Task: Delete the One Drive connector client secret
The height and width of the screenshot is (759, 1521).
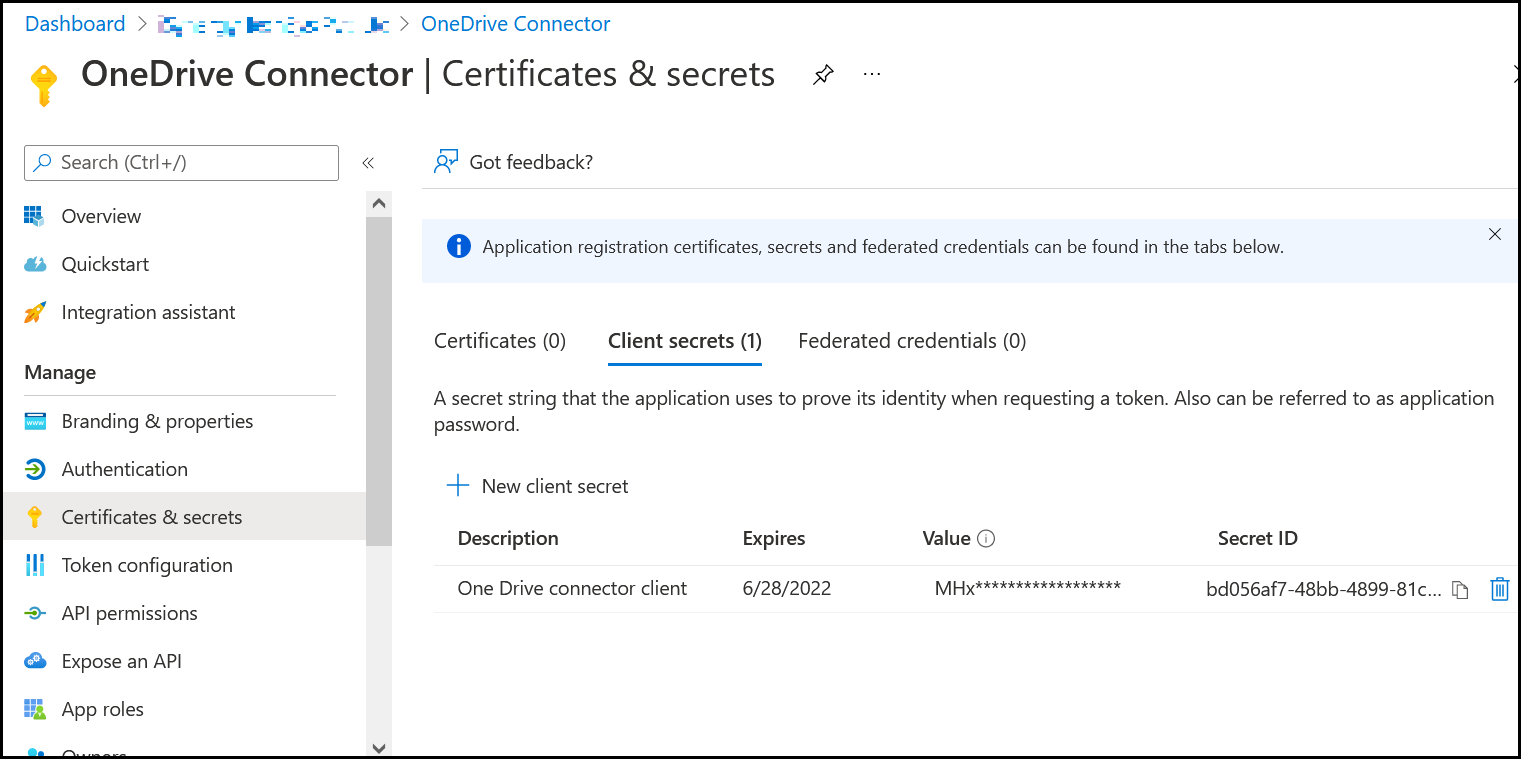Action: coord(1499,589)
